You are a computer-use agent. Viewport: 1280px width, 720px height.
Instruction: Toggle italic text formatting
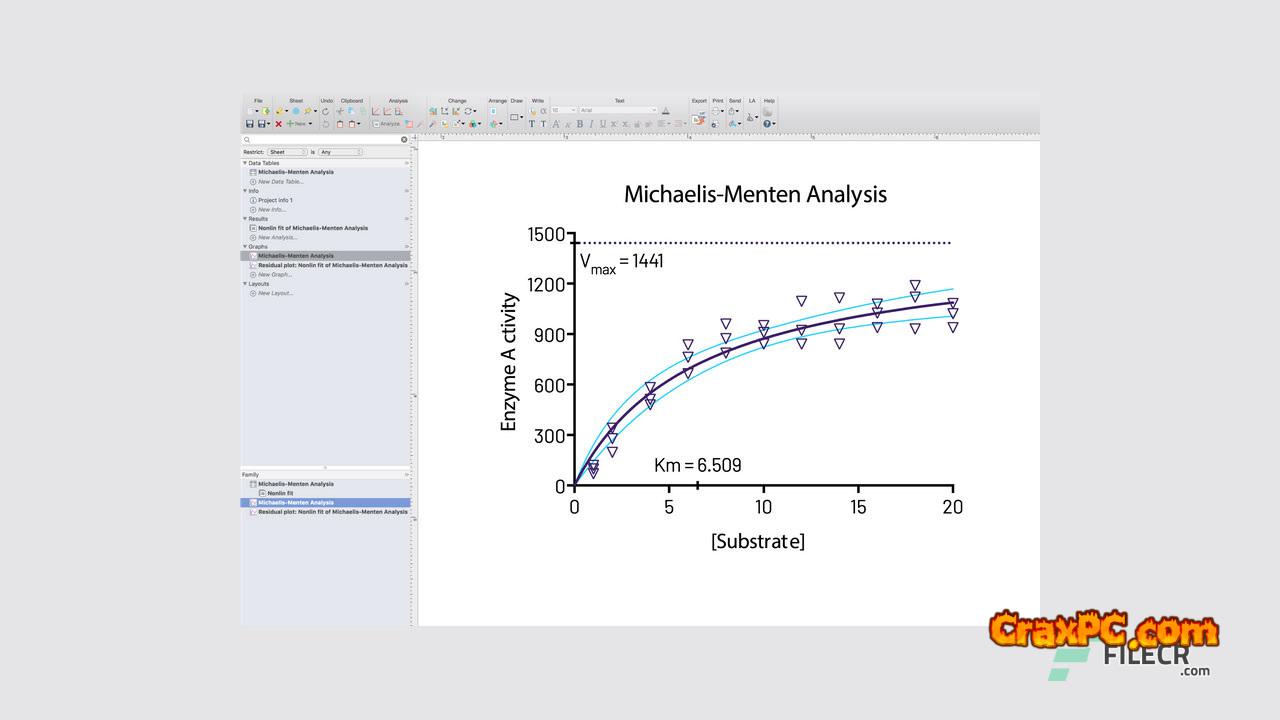tap(590, 124)
